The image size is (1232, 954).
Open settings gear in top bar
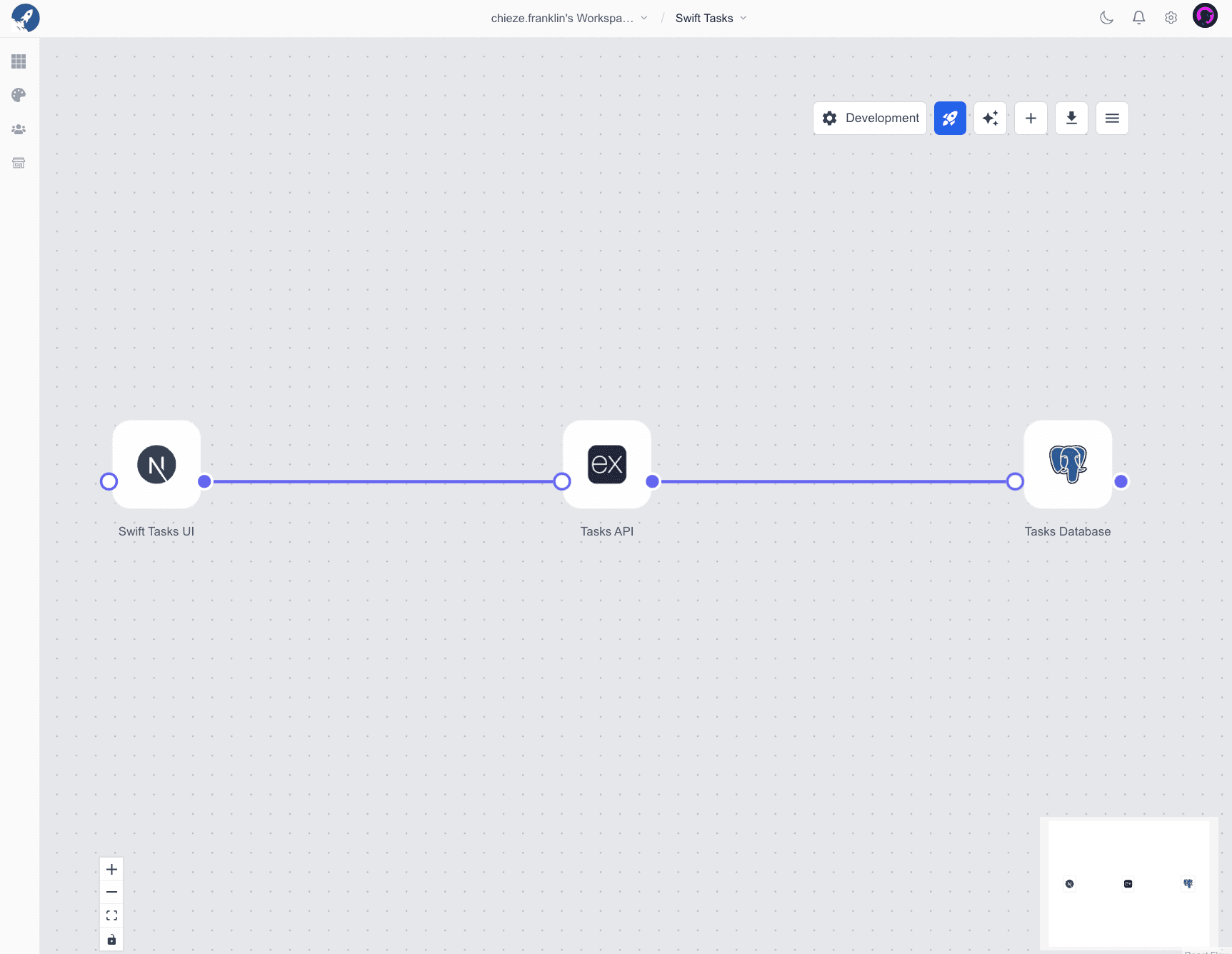point(1171,18)
